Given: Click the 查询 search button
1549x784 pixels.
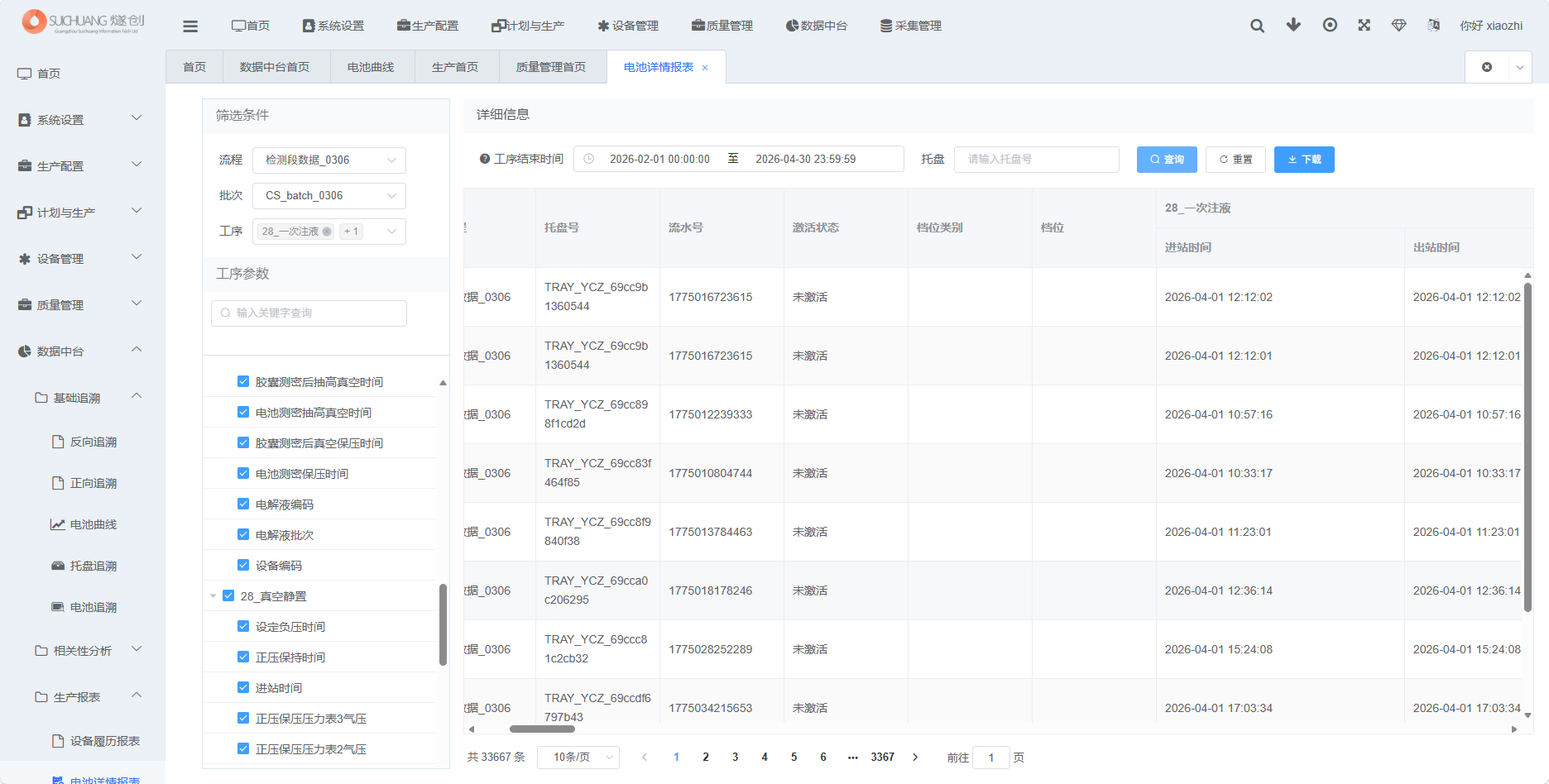Looking at the screenshot, I should (1167, 159).
